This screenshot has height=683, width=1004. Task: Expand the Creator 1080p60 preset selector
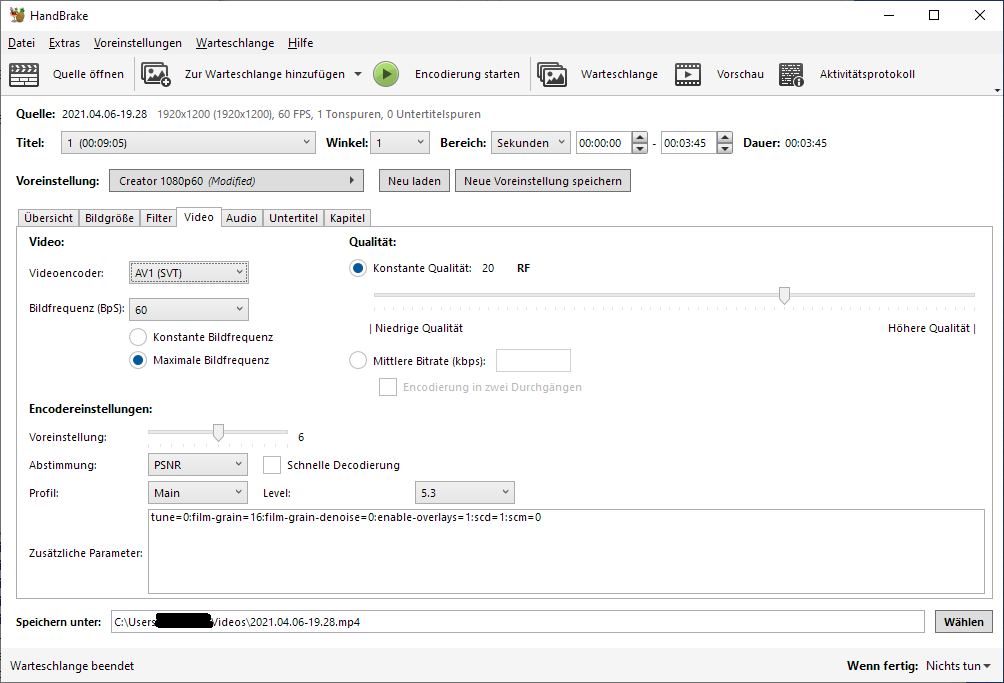coord(236,181)
